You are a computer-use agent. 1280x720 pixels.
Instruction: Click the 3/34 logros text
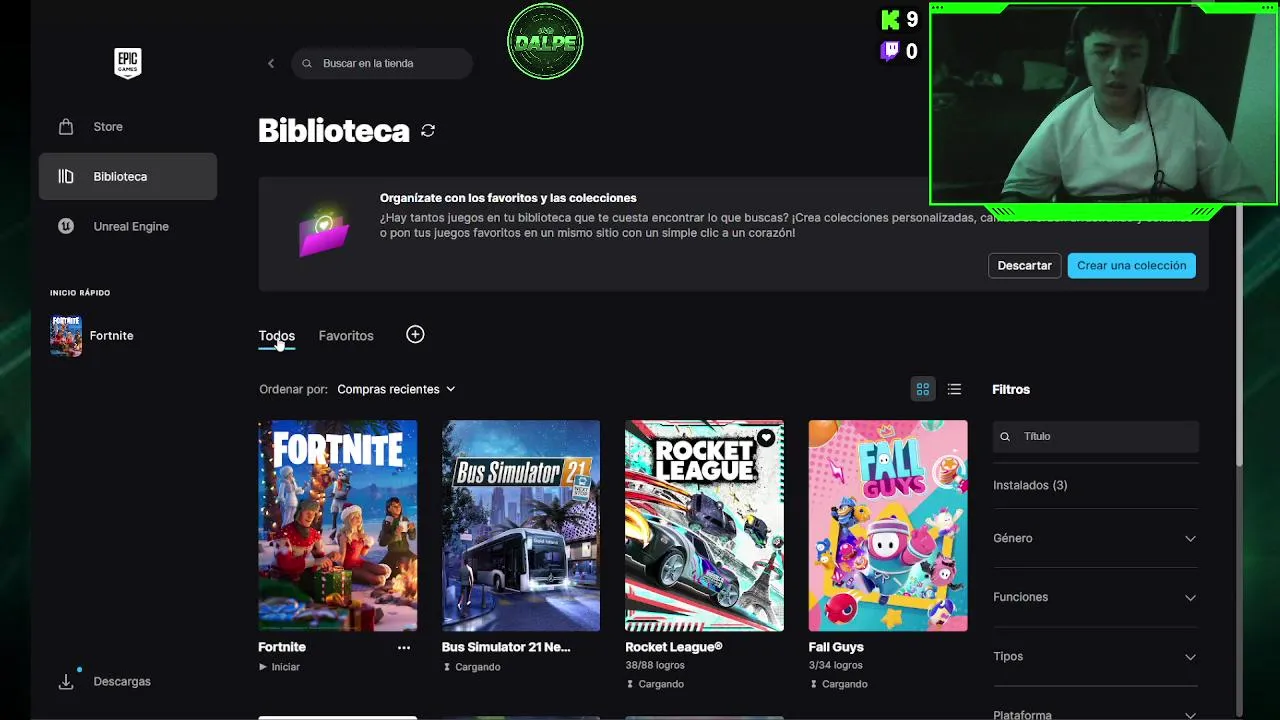point(836,665)
